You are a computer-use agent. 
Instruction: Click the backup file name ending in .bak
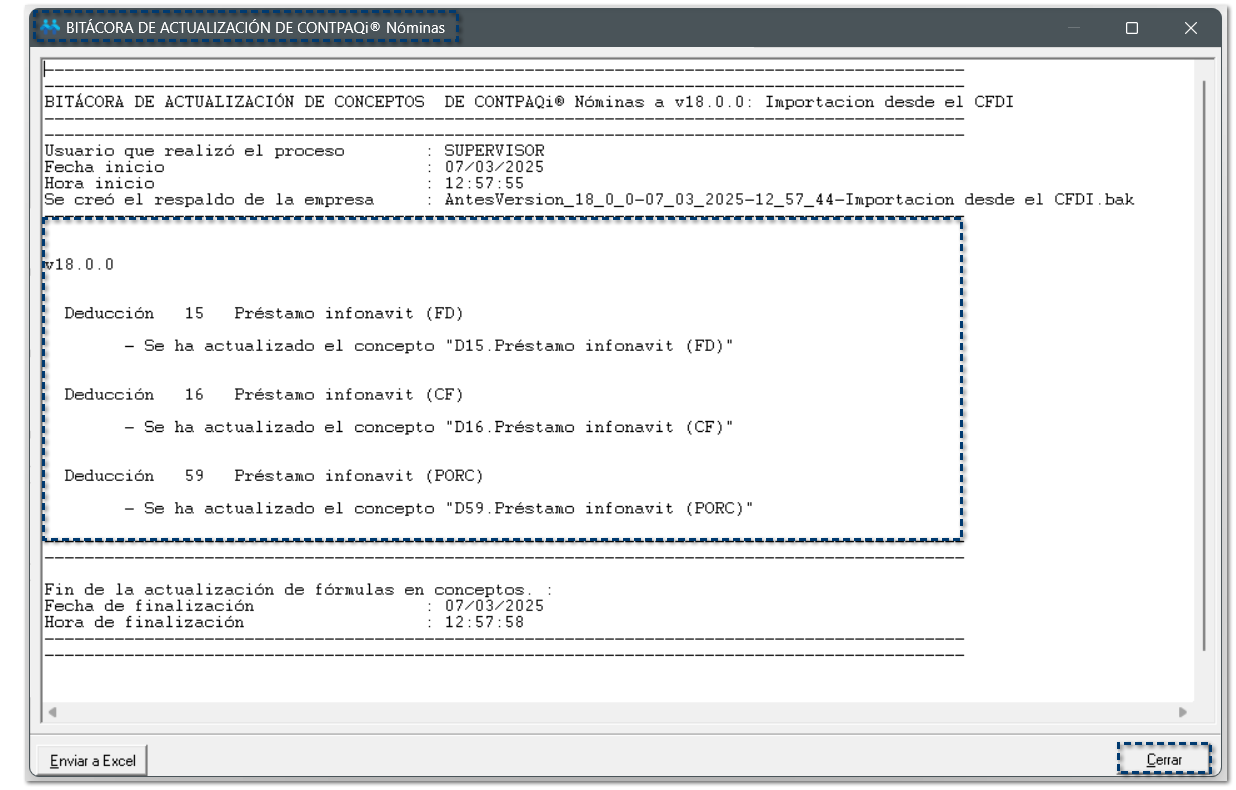[790, 199]
